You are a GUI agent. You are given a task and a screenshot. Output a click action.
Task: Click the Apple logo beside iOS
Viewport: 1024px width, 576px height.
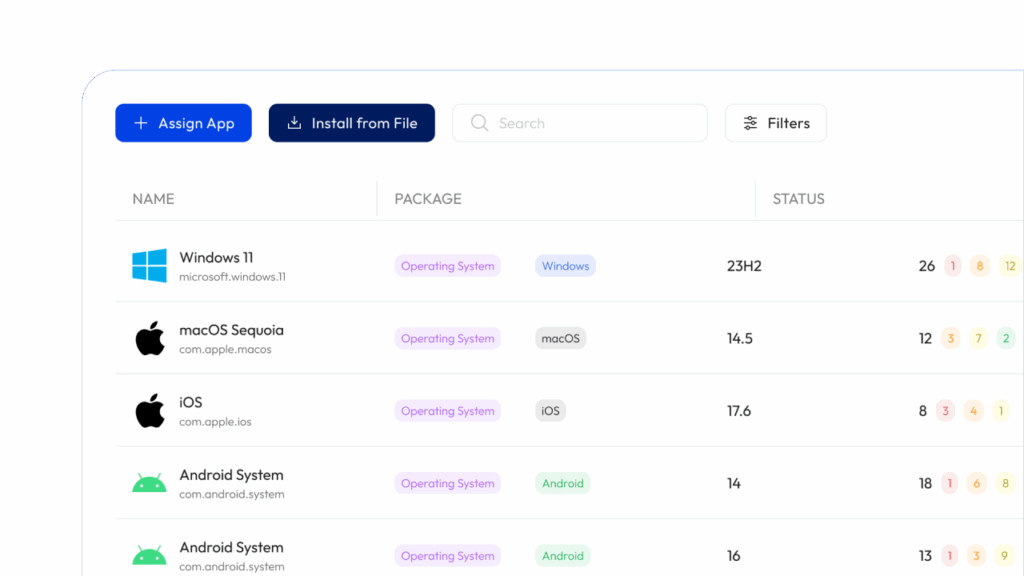[149, 411]
